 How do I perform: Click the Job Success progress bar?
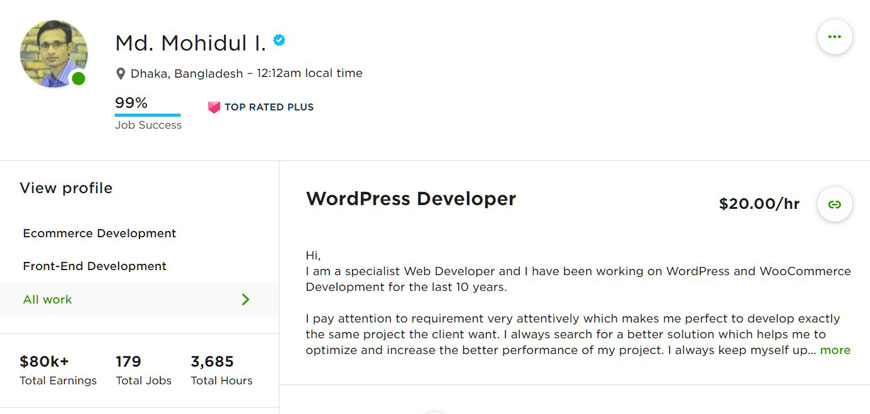[x=148, y=115]
